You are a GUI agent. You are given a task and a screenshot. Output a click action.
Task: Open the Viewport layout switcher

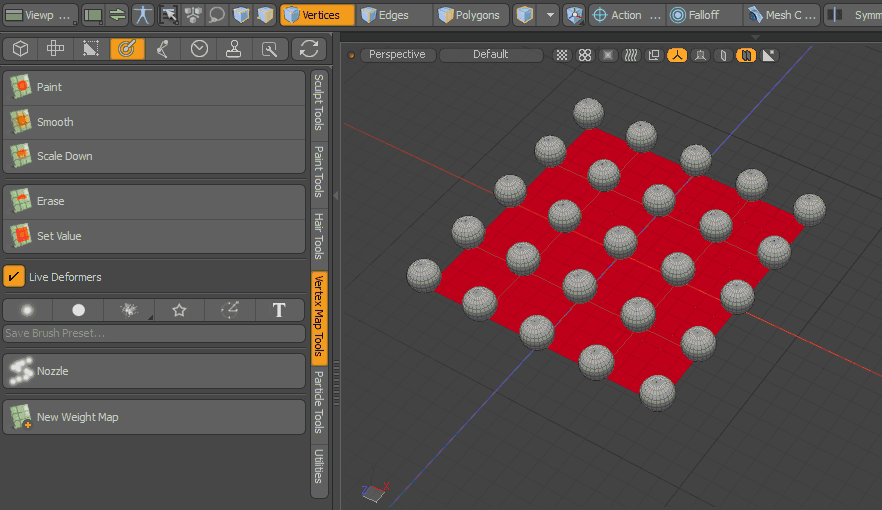pyautogui.click(x=39, y=15)
